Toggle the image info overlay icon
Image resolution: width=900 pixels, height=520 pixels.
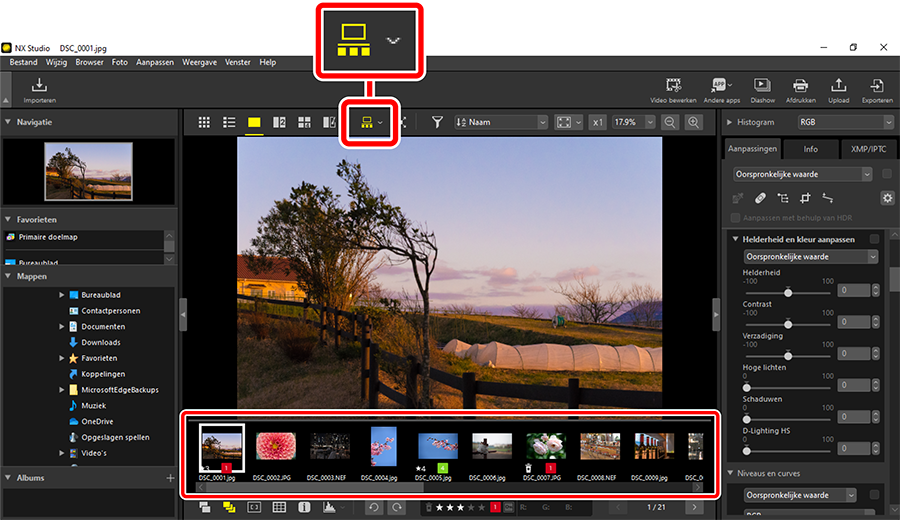304,507
